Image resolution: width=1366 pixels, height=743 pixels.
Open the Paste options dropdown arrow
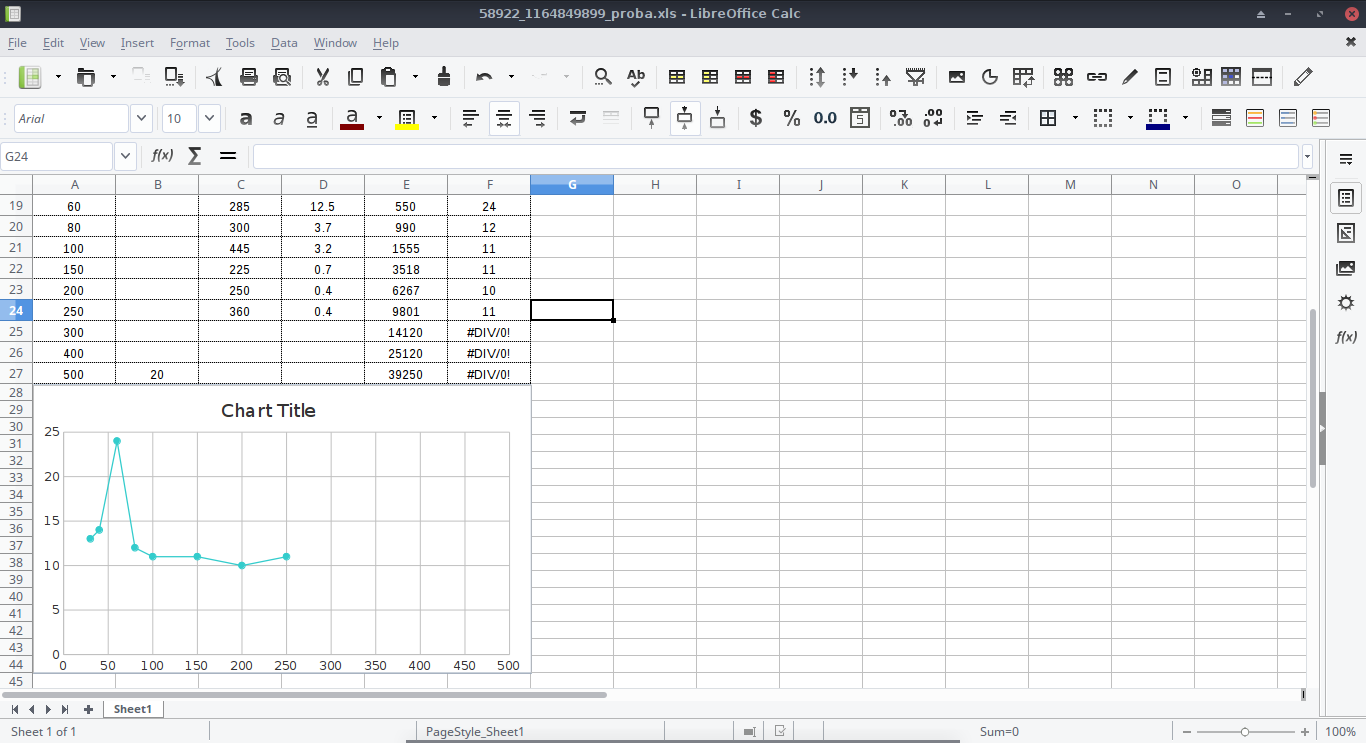pos(415,77)
